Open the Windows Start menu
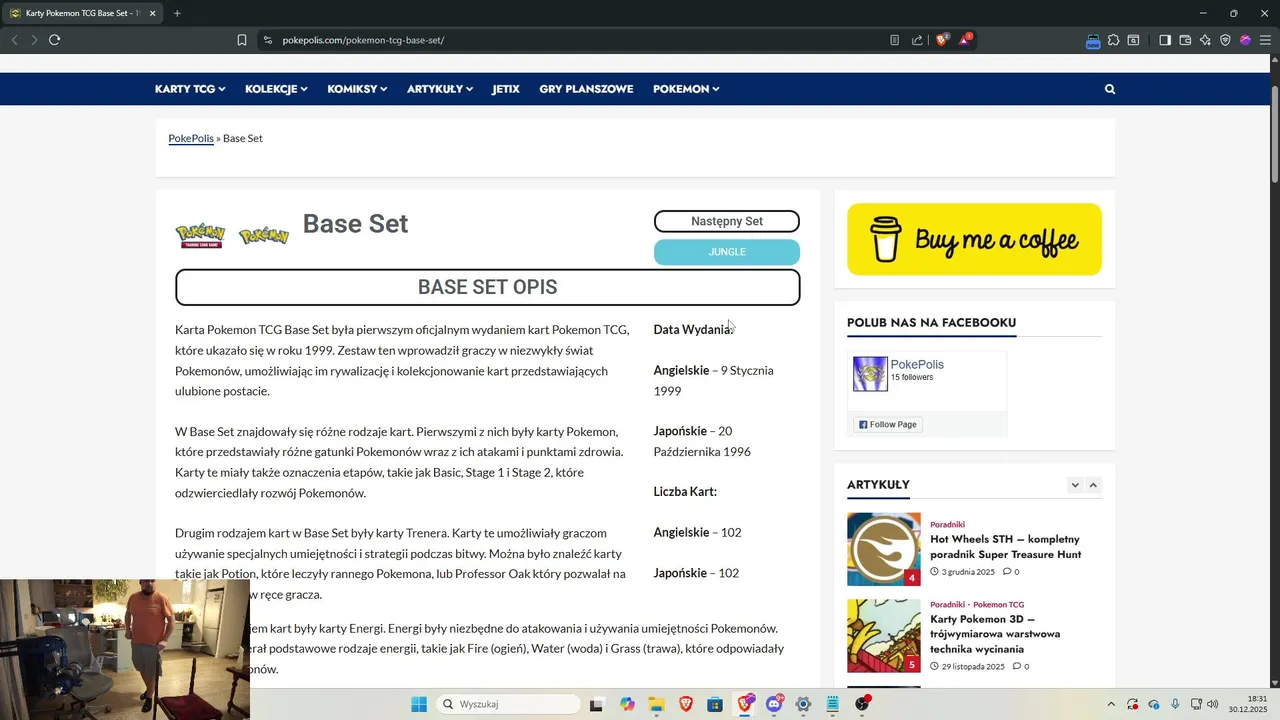Viewport: 1280px width, 720px height. tap(419, 704)
